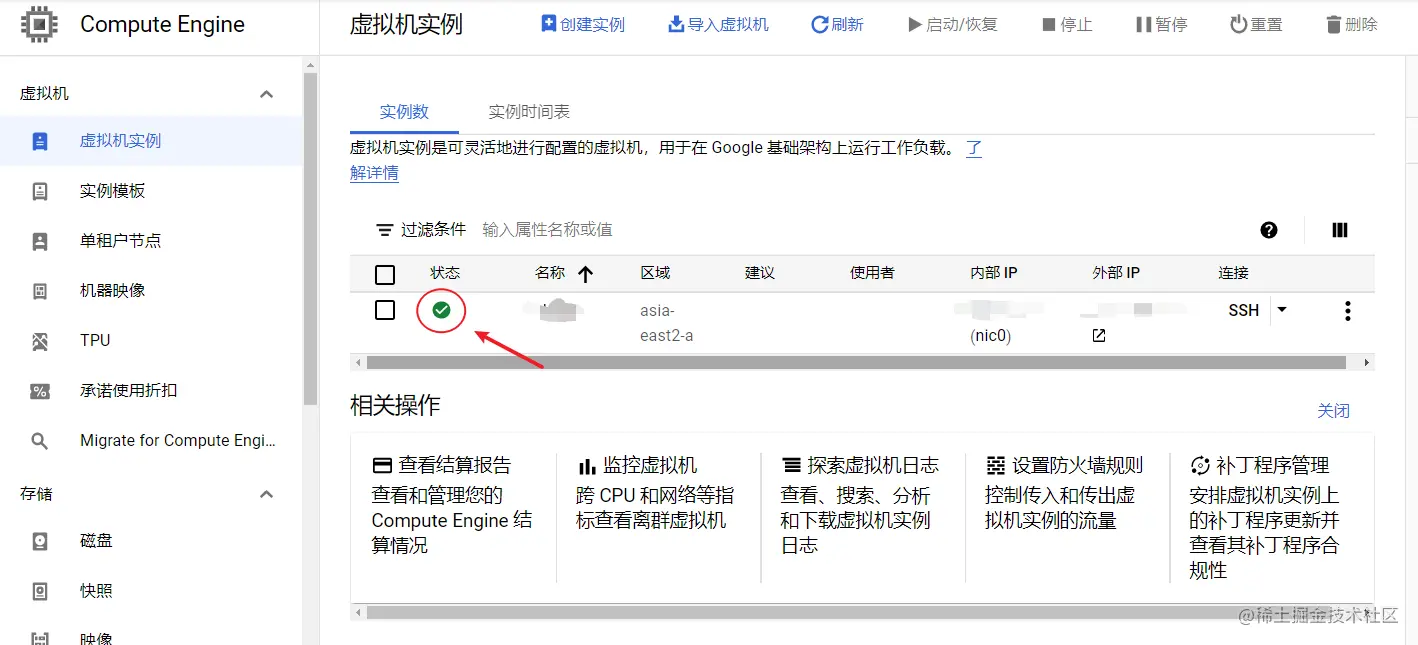Click the green running status icon
Viewport: 1418px width, 645px height.
click(441, 310)
